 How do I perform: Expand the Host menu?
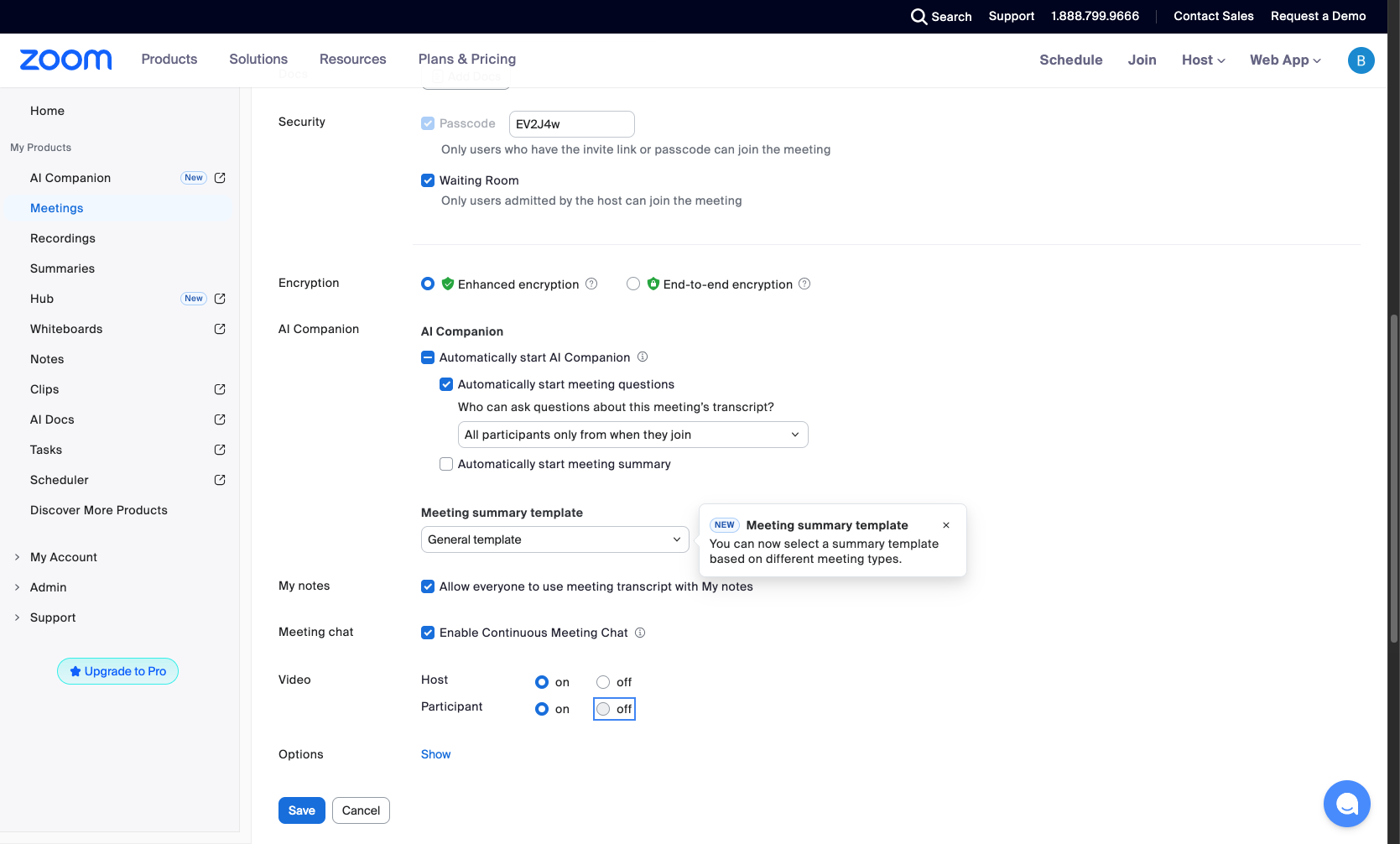1204,60
